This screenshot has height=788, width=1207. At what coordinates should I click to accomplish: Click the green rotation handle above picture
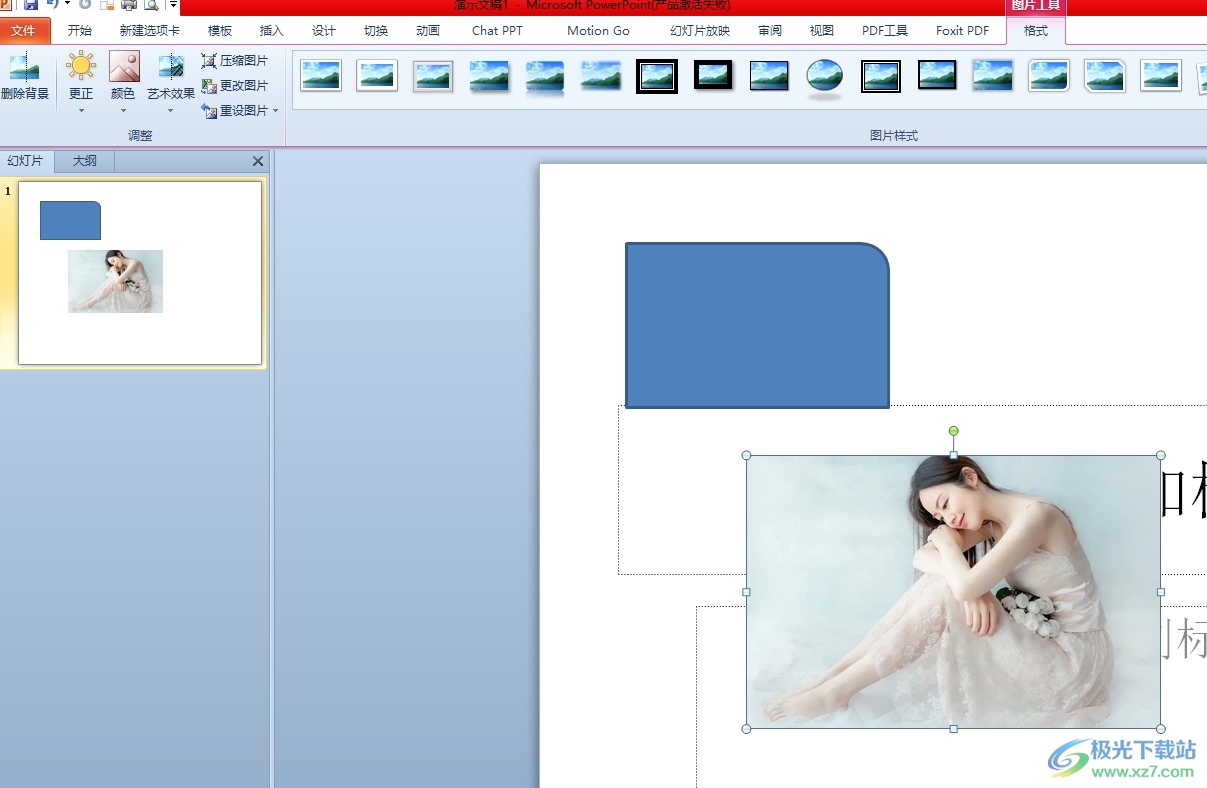click(954, 431)
